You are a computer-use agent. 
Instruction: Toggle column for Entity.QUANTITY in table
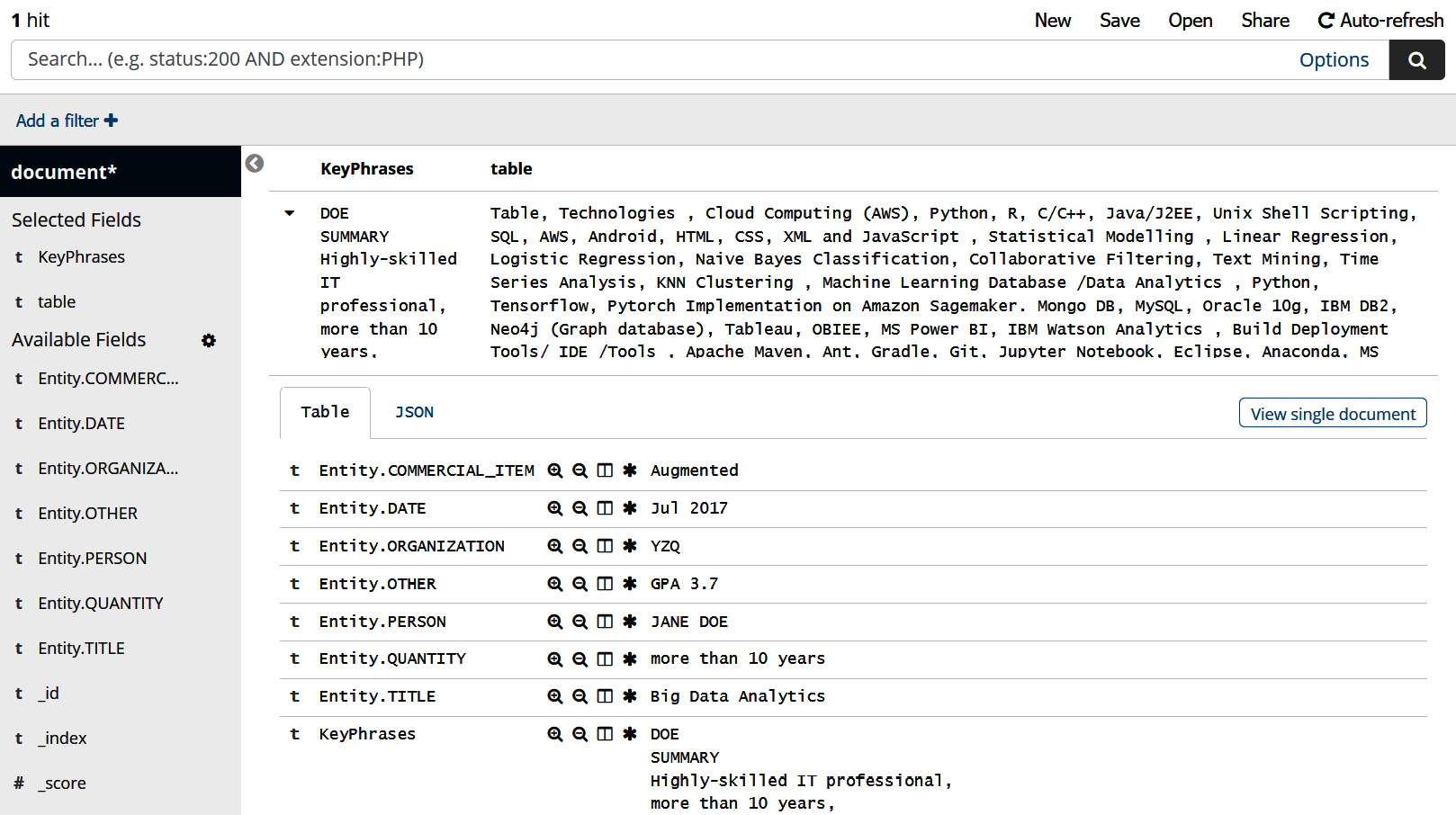(605, 658)
